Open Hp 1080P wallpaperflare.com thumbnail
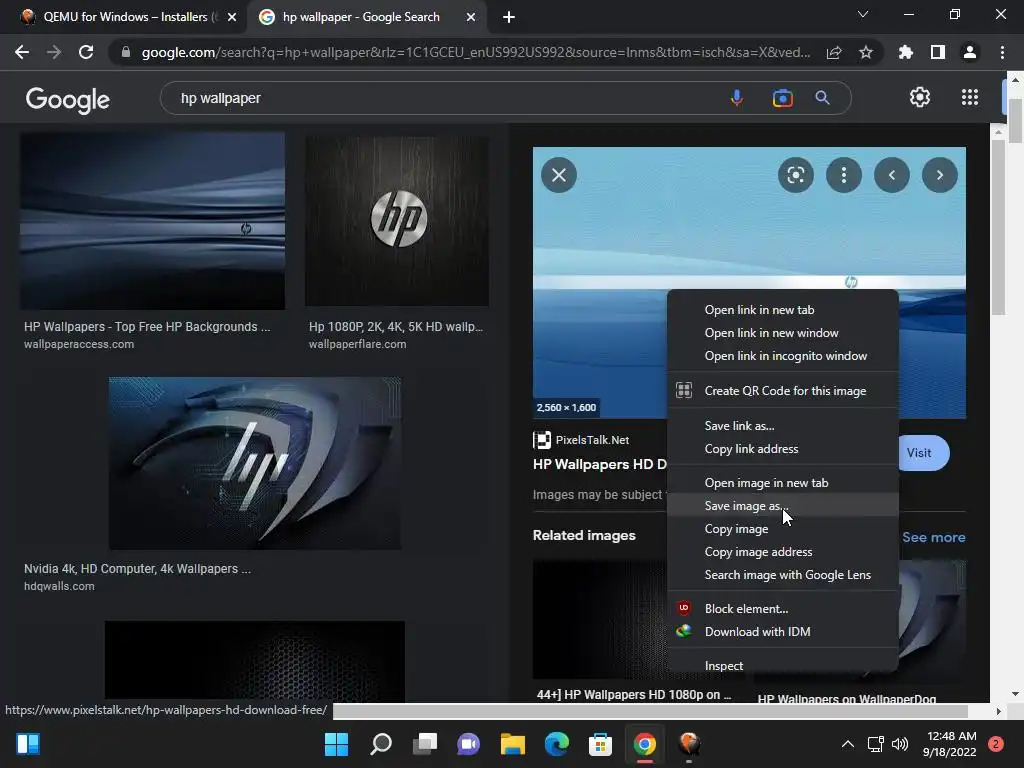 click(x=396, y=221)
